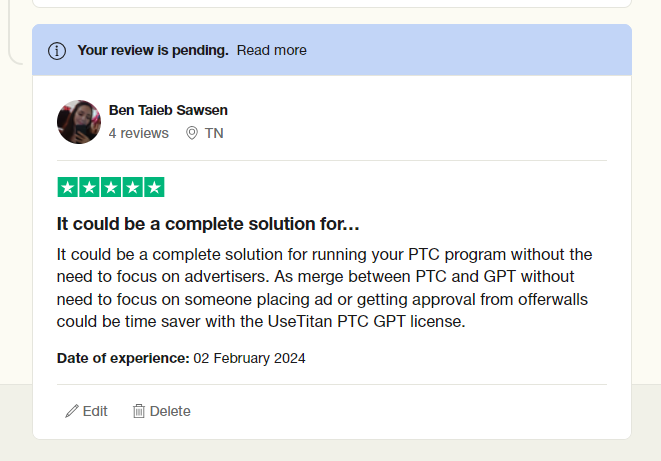The width and height of the screenshot is (661, 461).
Task: Click Ben Taieb Sawsen's profile avatar
Action: coord(79,122)
